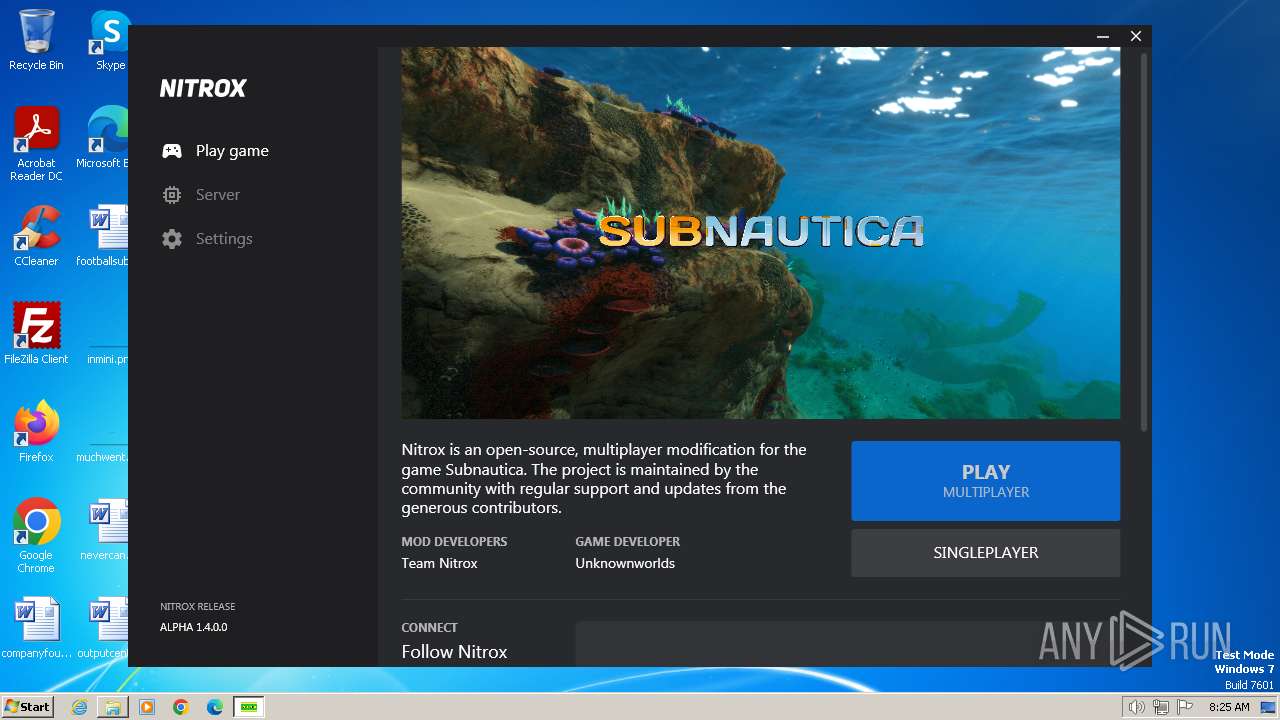Image resolution: width=1280 pixels, height=720 pixels.
Task: Open the Firefox desktop icon
Action: pos(36,432)
